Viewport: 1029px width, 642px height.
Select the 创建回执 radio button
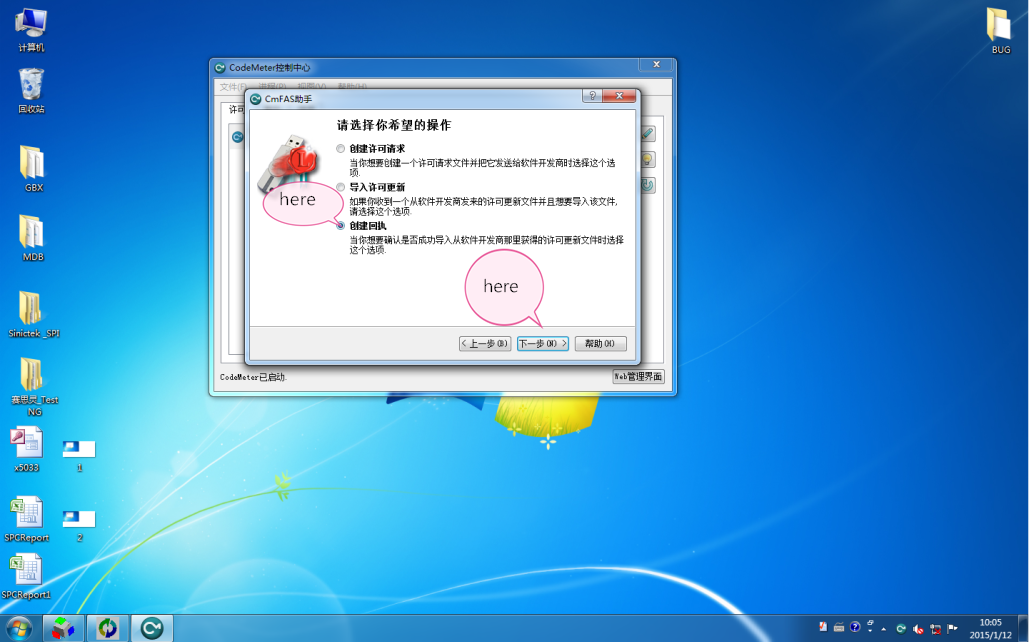tap(340, 226)
